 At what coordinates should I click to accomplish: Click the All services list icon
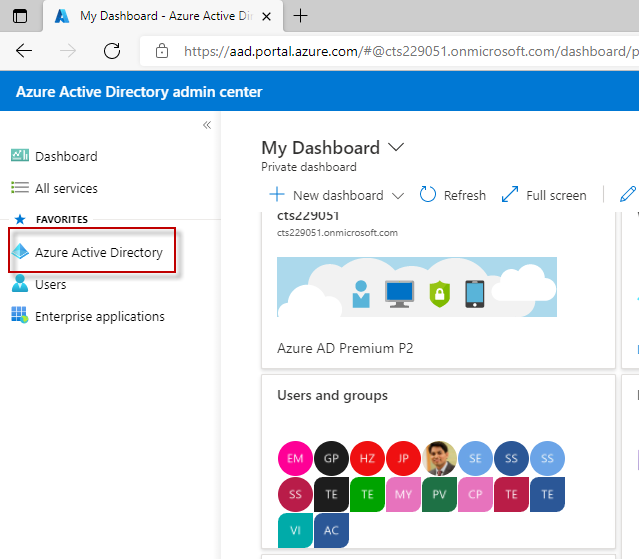(x=20, y=188)
